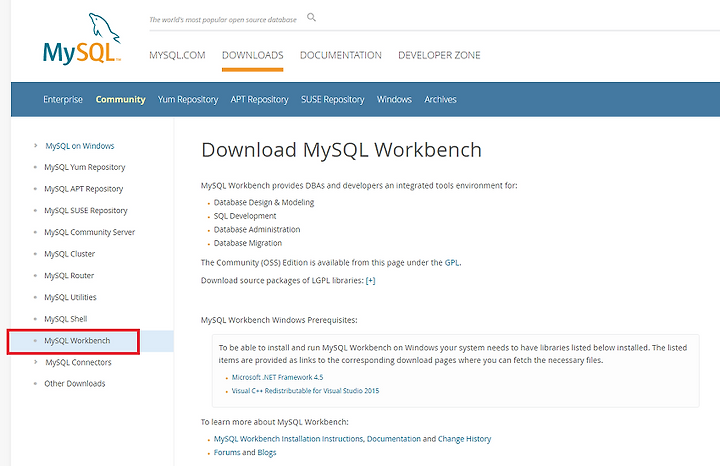
Task: Open MySQL Router sidebar link
Action: pyautogui.click(x=69, y=275)
